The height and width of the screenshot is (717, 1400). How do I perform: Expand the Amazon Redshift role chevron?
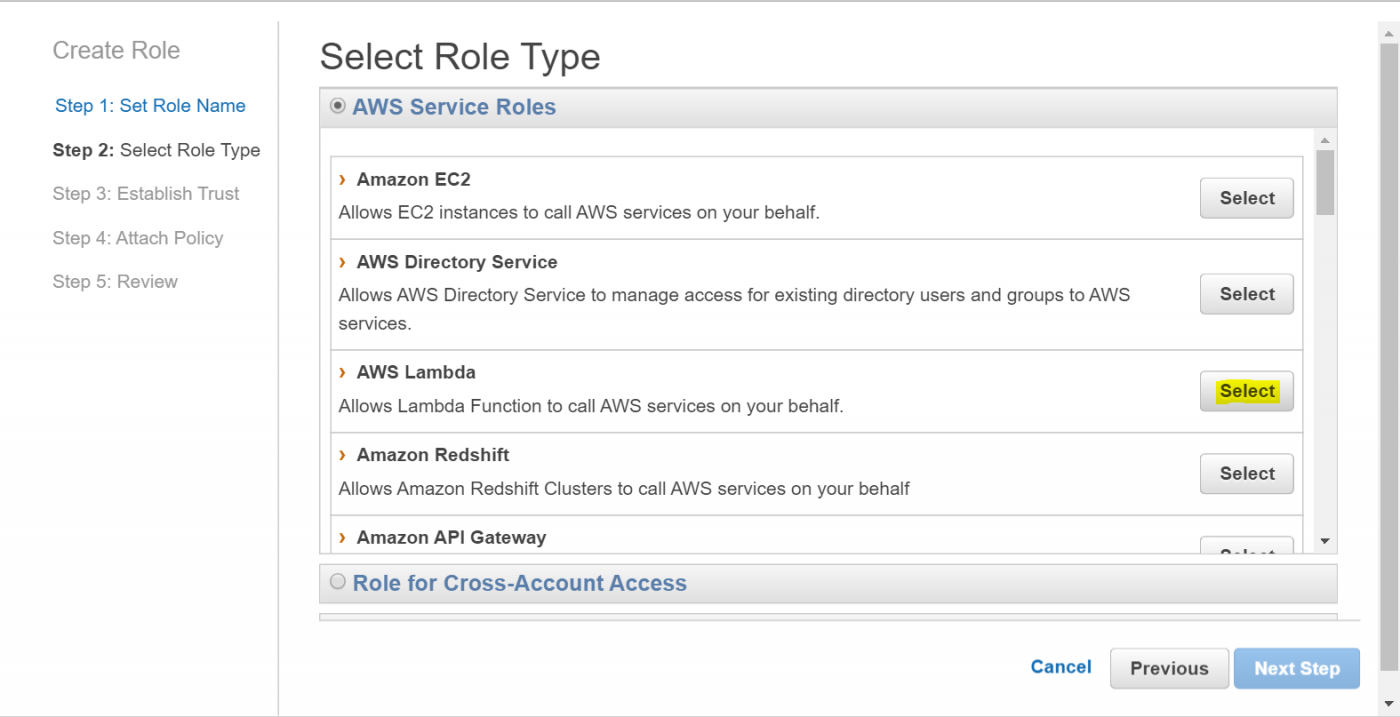click(343, 455)
